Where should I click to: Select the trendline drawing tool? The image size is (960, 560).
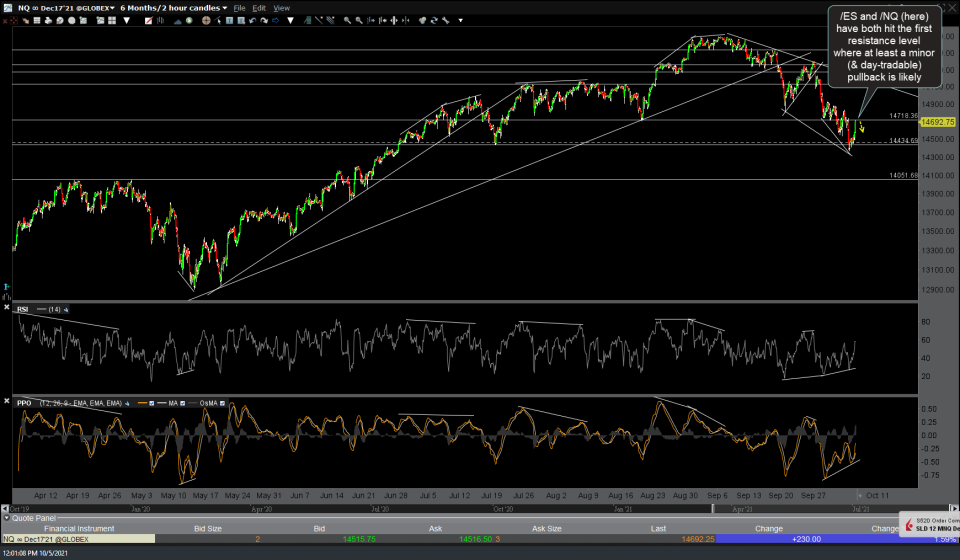tap(319, 20)
